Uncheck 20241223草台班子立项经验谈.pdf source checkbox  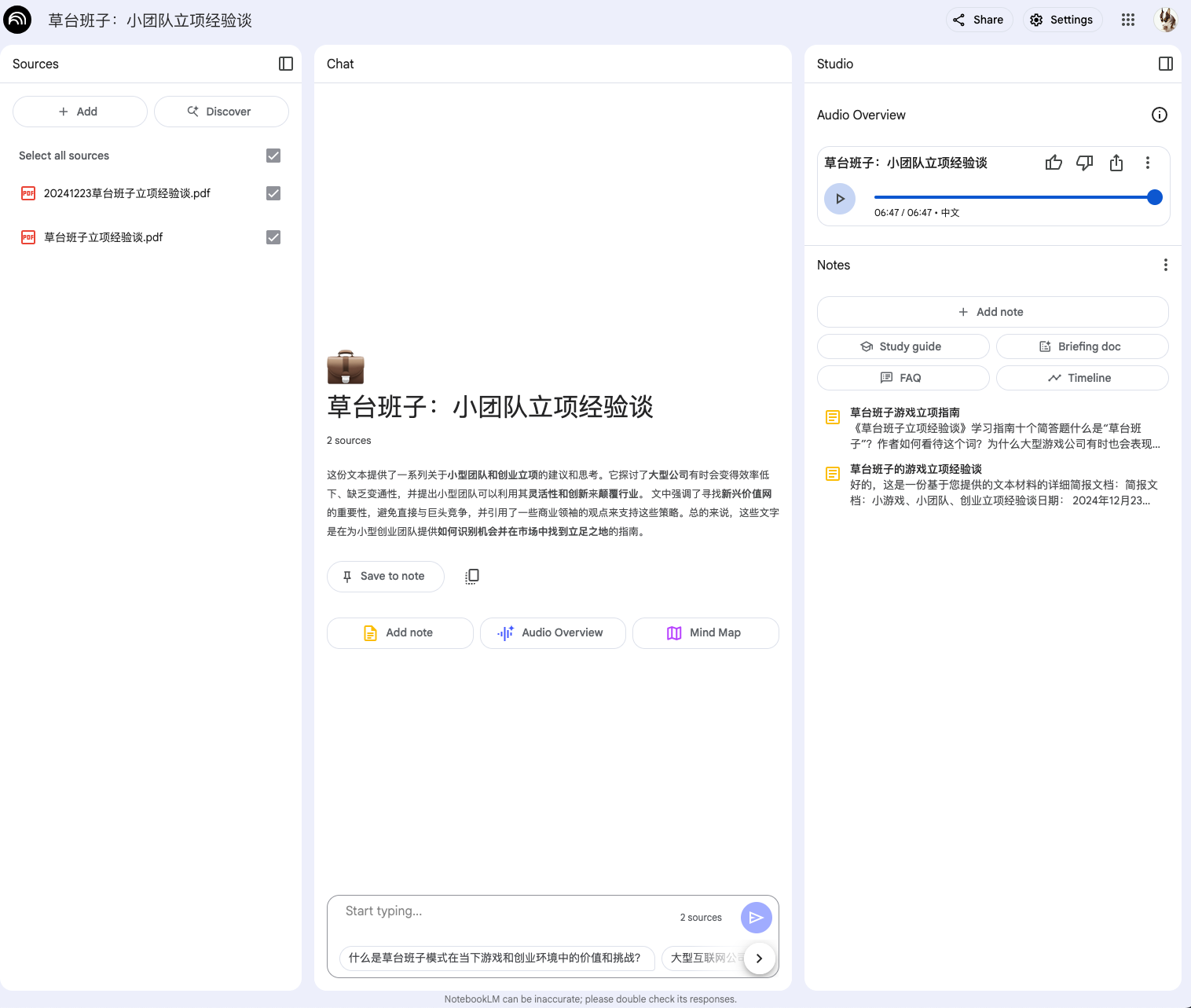(273, 193)
